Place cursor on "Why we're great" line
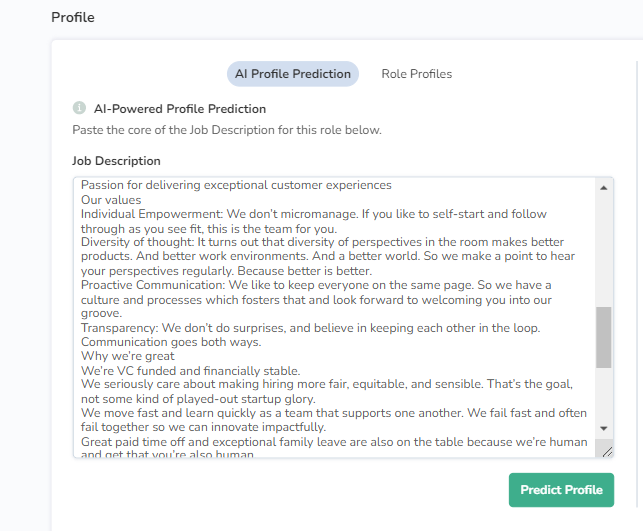This screenshot has height=531, width=643. [127, 356]
